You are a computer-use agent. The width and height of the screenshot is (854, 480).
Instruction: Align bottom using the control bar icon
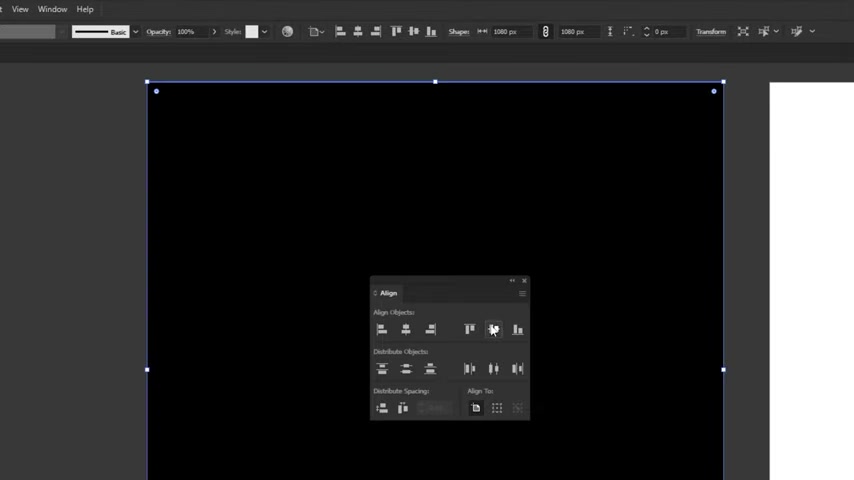431,32
